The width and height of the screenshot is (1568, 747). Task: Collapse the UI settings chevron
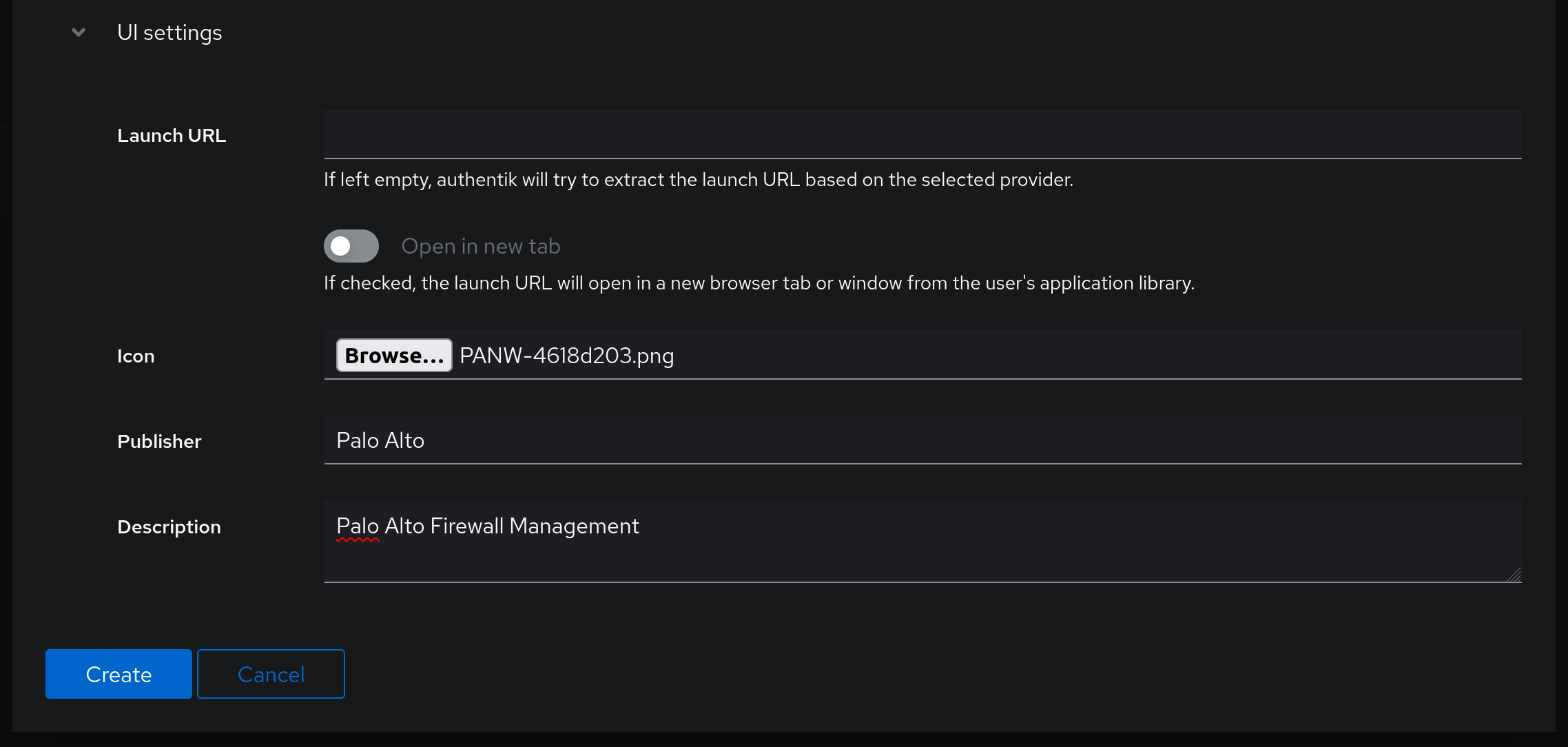tap(79, 32)
